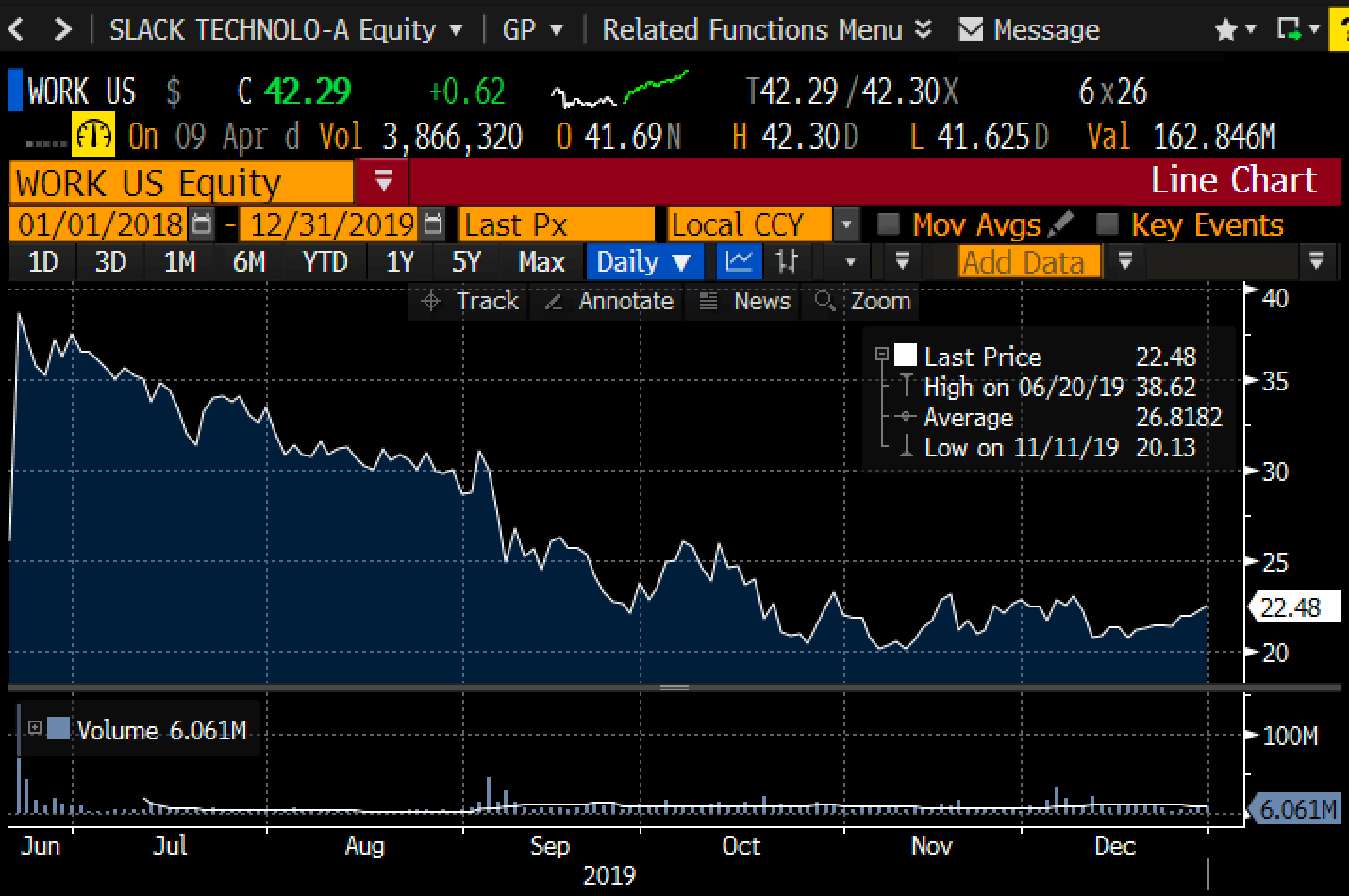Go back with the left arrow
The image size is (1349, 896).
(16, 30)
